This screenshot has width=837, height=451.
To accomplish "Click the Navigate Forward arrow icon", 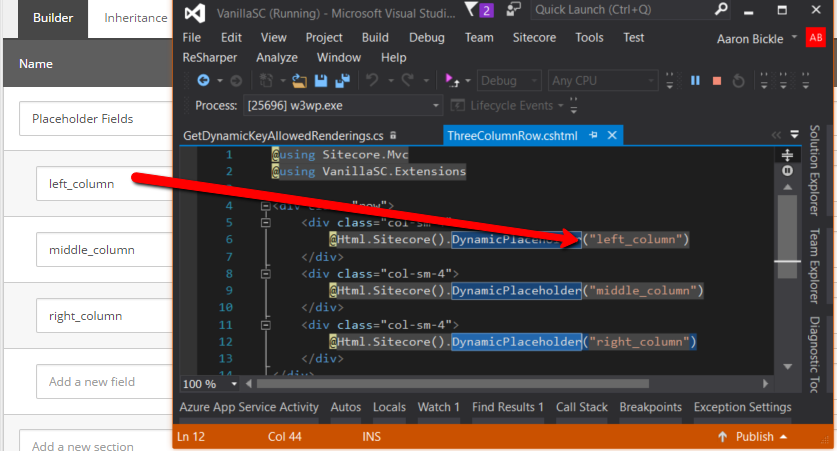I will pos(236,81).
